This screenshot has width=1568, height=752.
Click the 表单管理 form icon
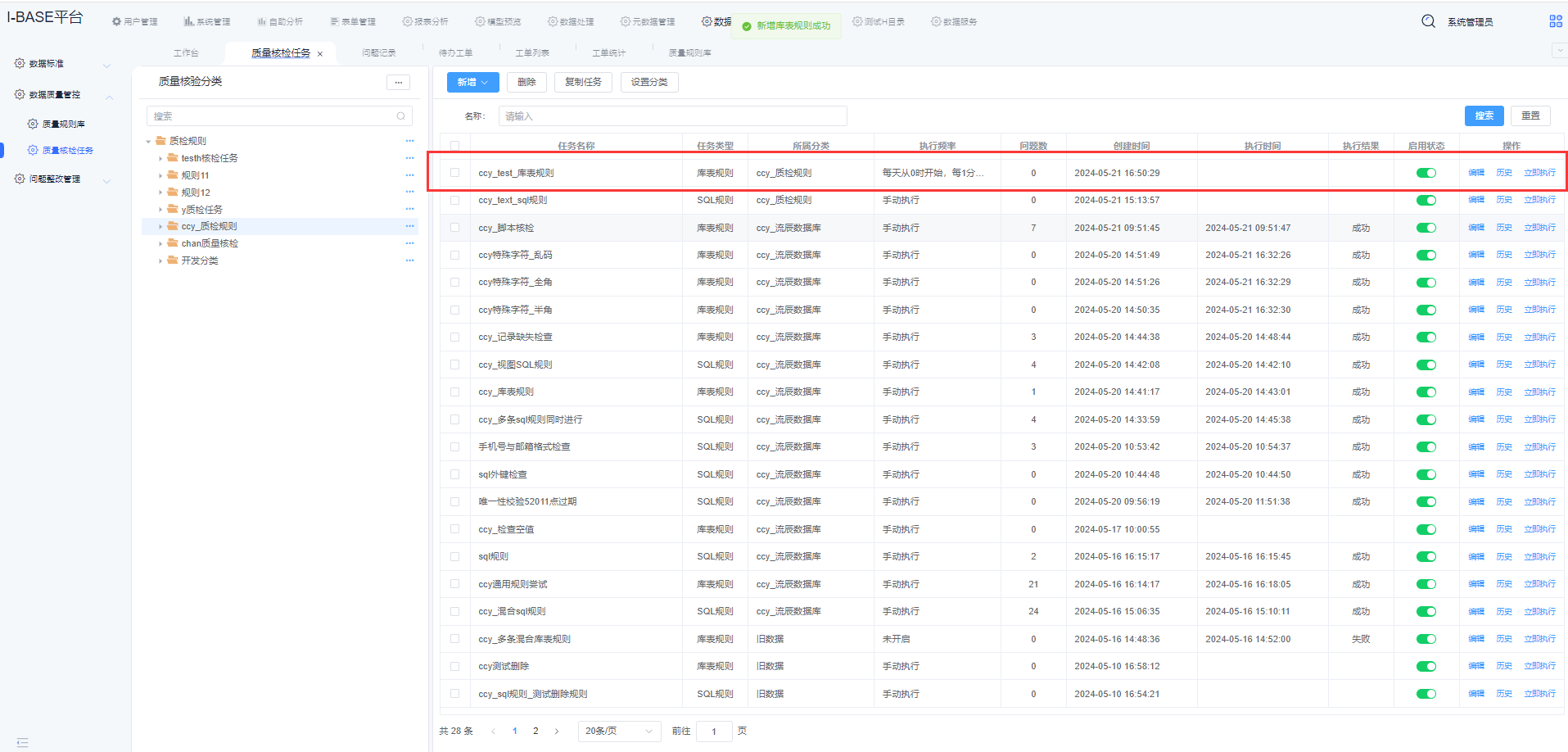[x=334, y=21]
